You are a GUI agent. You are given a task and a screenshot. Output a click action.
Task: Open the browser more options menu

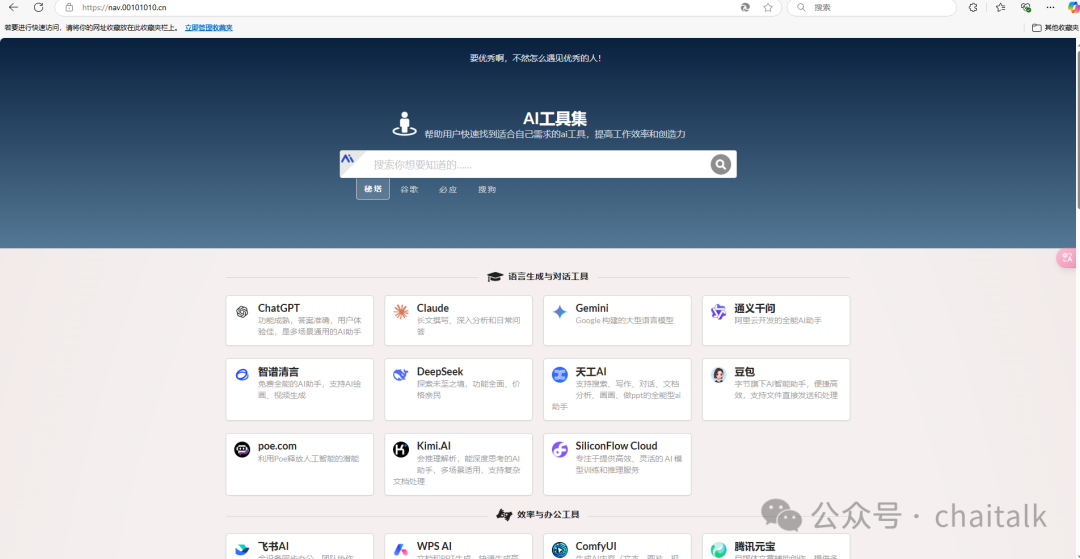(x=1050, y=8)
